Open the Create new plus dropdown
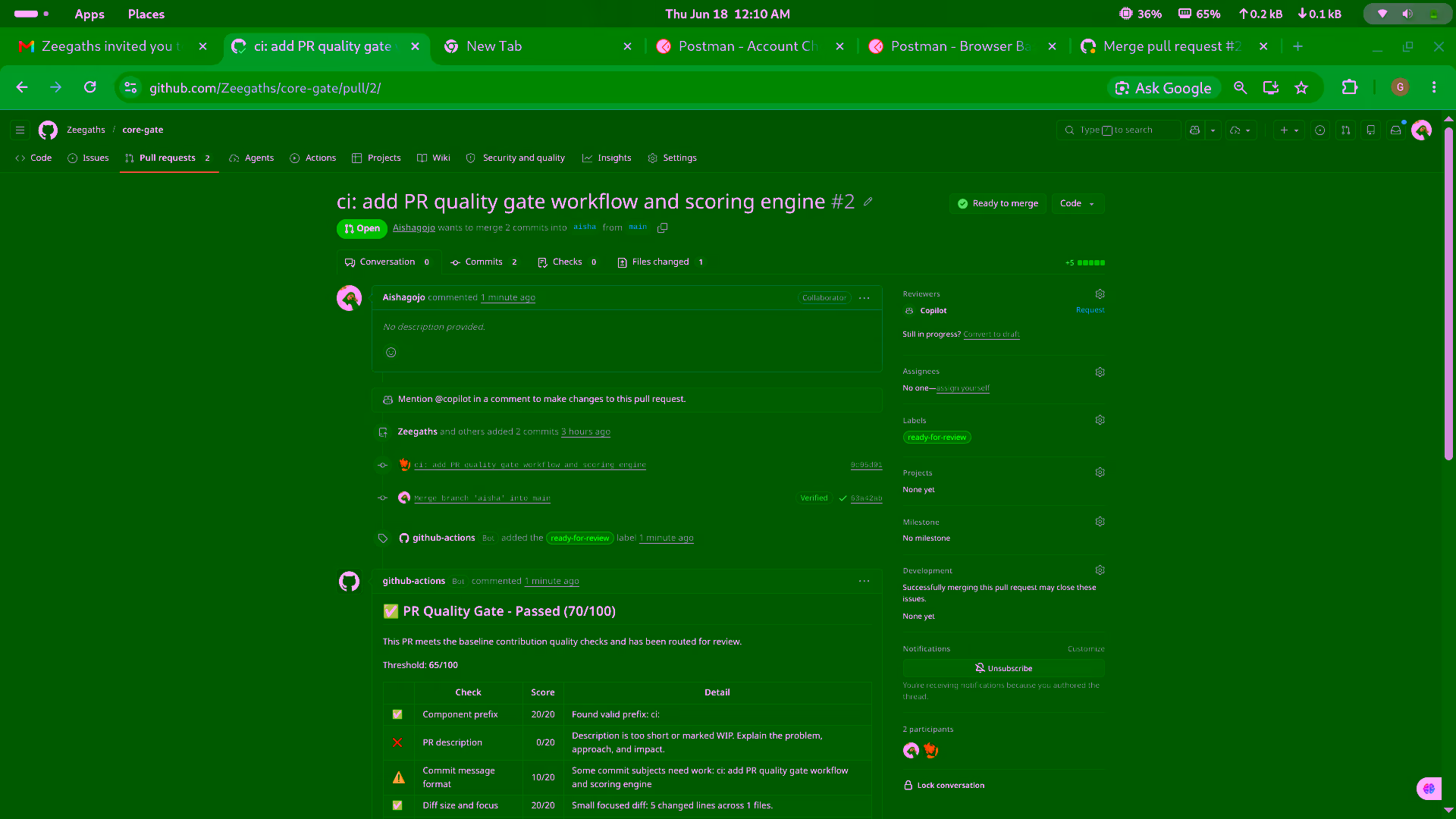 [x=1289, y=130]
